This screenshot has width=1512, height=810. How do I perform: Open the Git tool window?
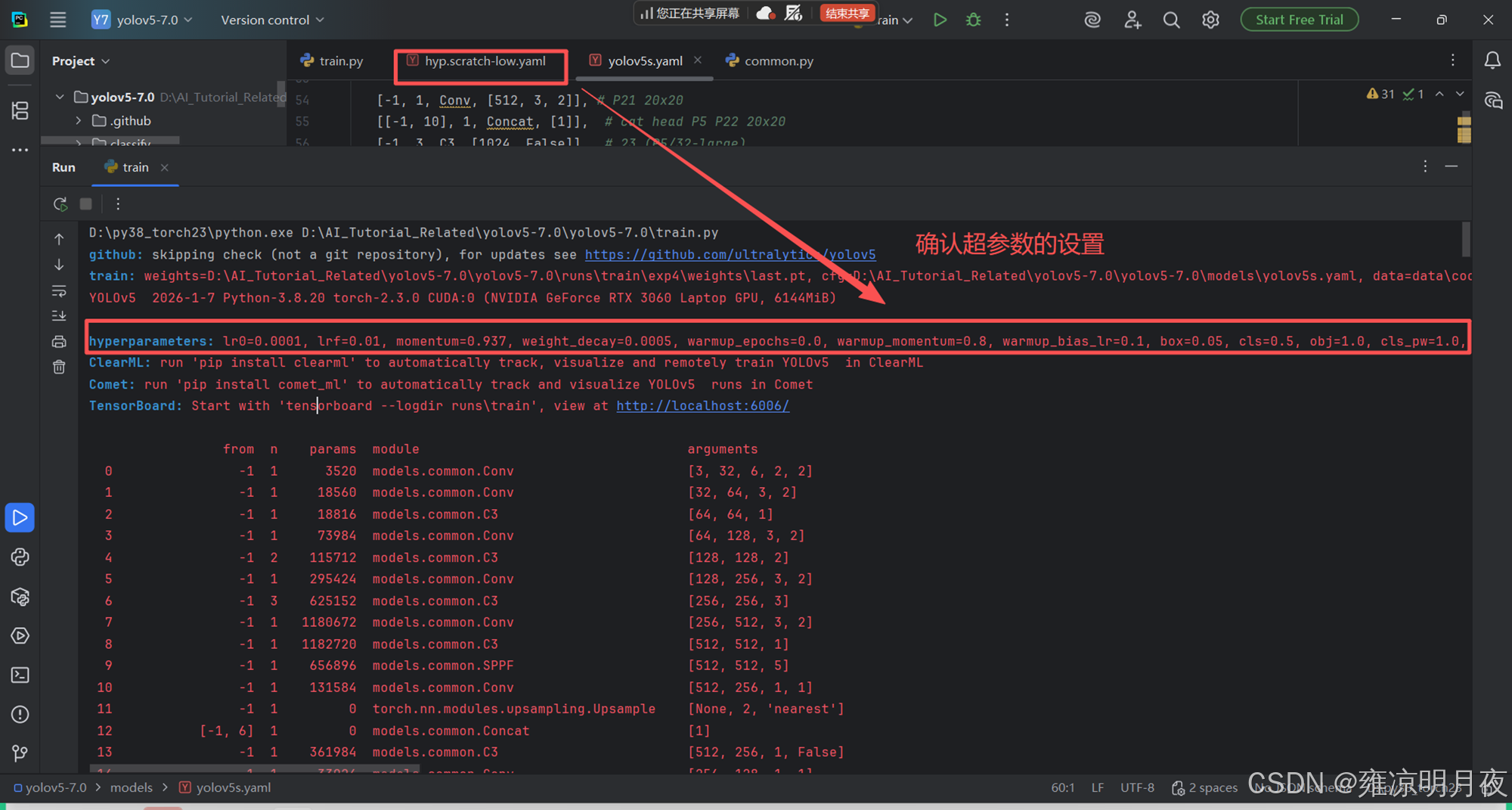20,753
